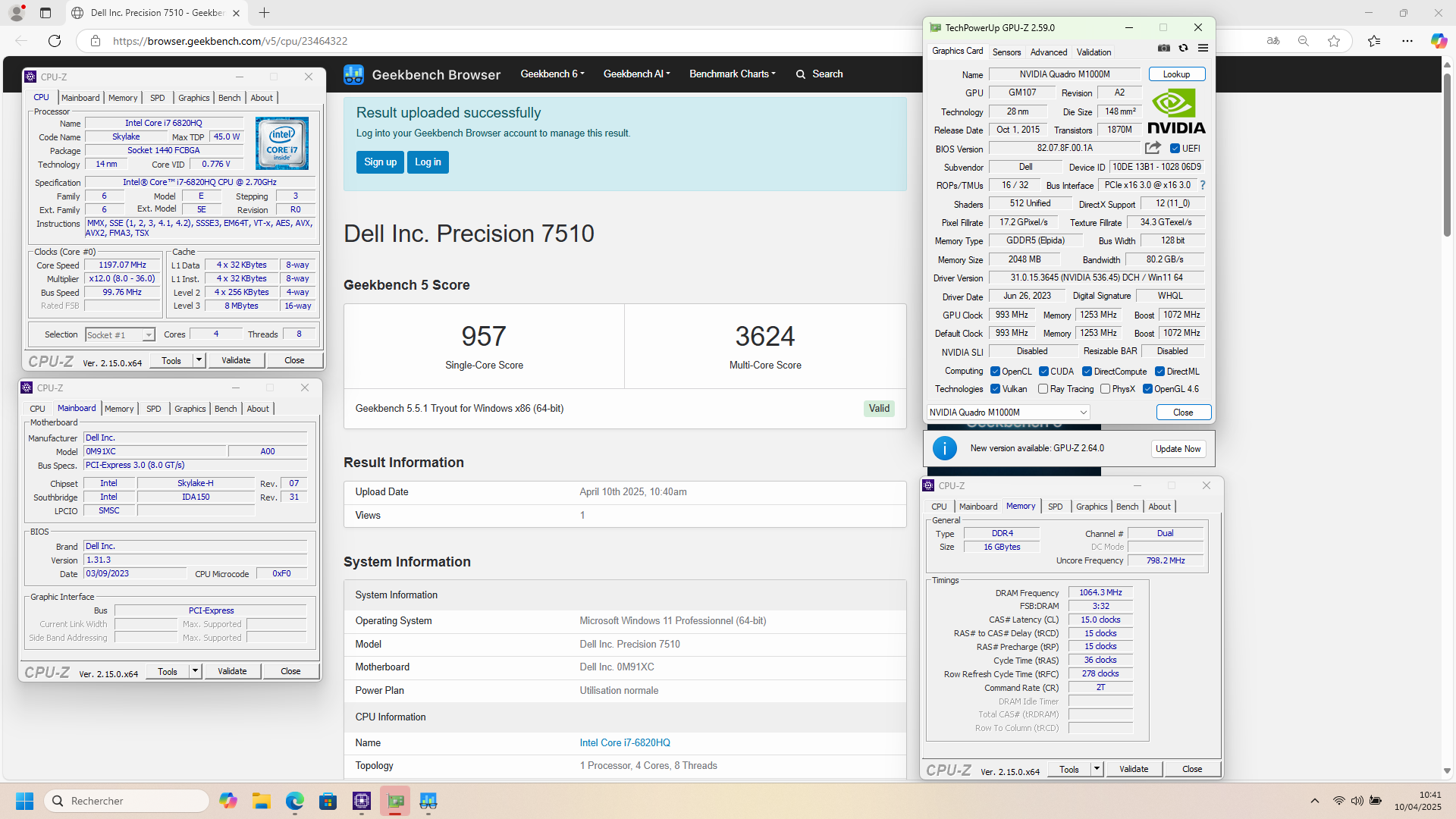Click the Geekbench Browser logo icon
The width and height of the screenshot is (1456, 819).
[353, 74]
